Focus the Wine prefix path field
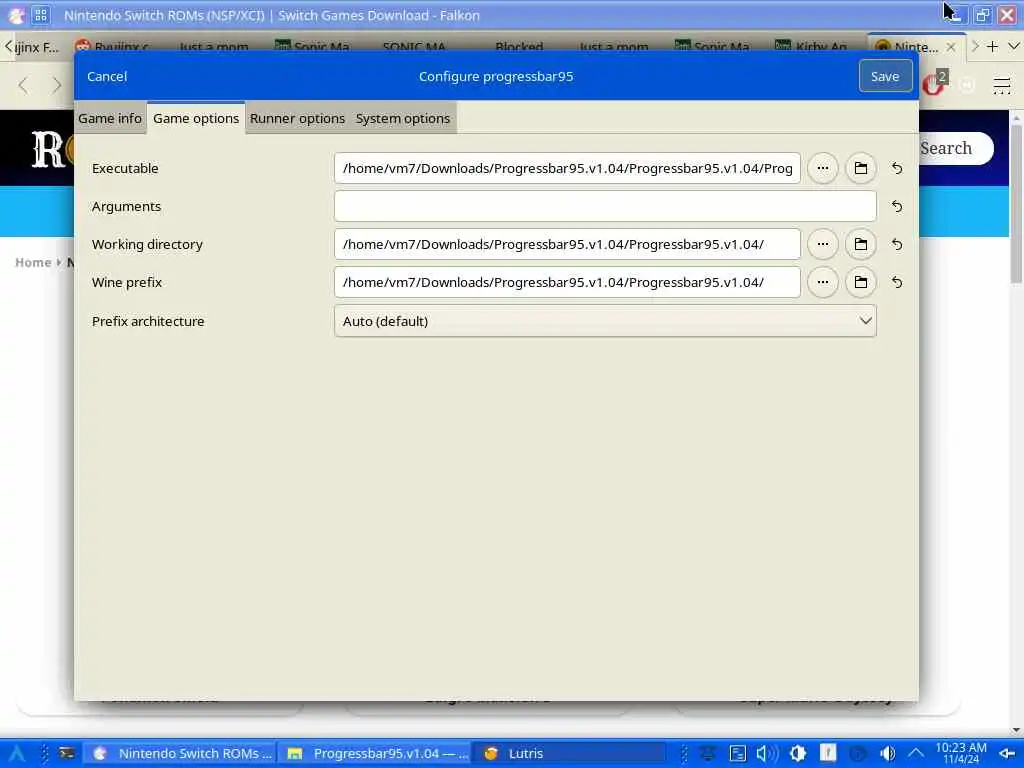The image size is (1024, 768). 567,282
